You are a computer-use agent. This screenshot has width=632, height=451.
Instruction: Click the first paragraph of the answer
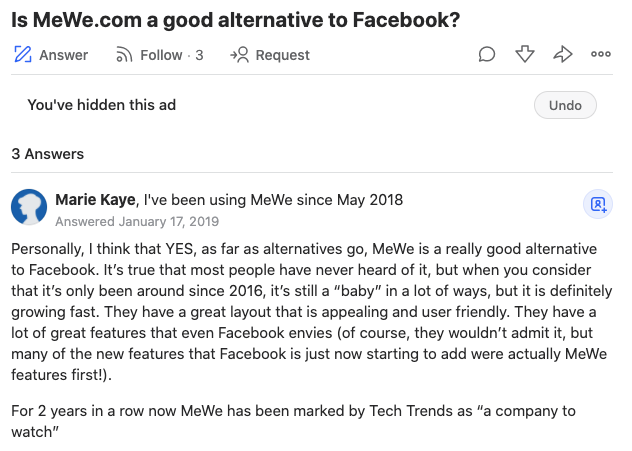tap(312, 312)
